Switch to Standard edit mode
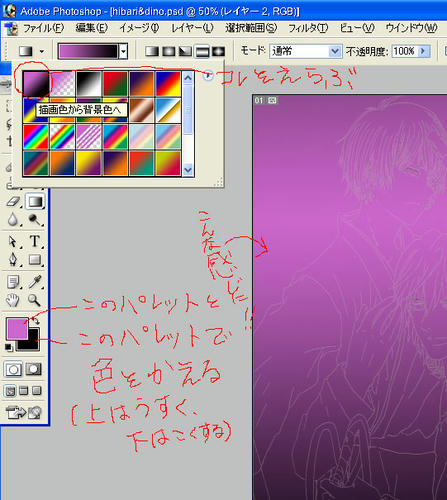 (14, 369)
